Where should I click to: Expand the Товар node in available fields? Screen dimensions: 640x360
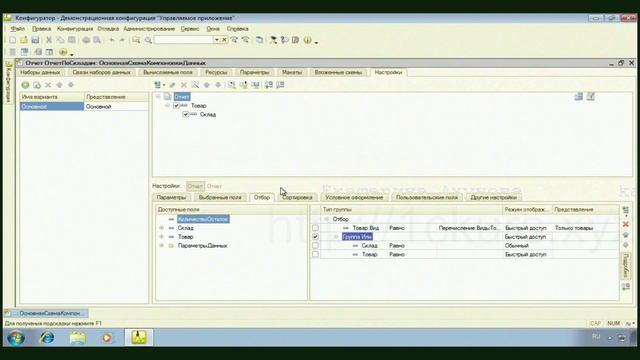pyautogui.click(x=162, y=237)
